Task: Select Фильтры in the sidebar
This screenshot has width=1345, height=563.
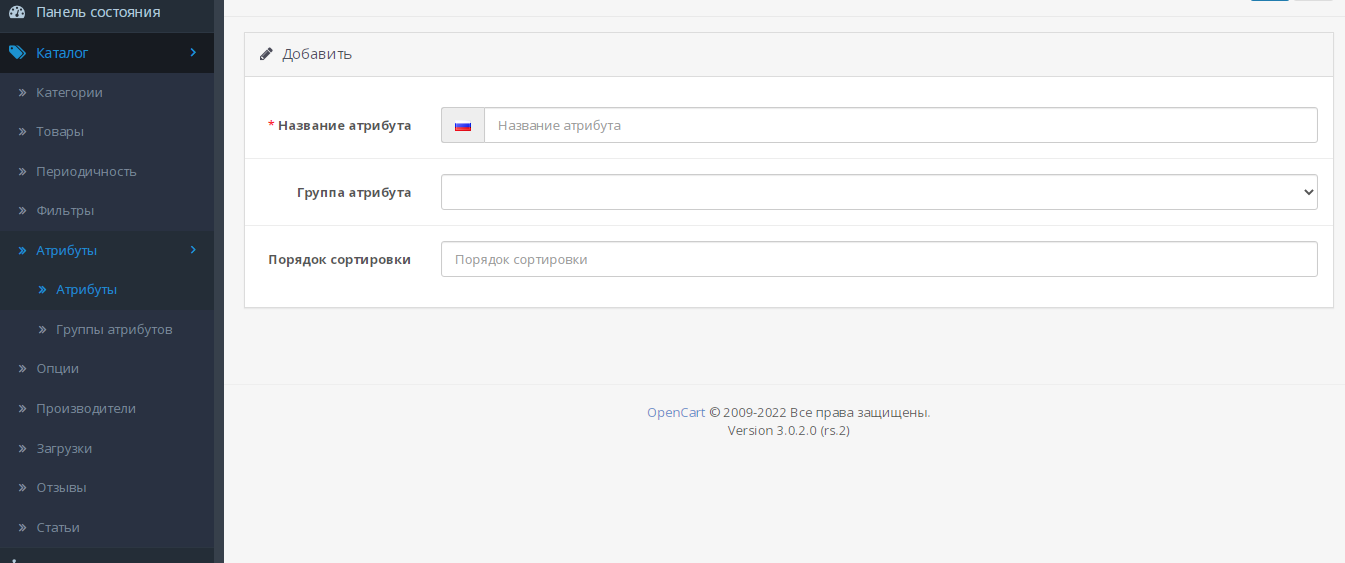Action: click(107, 211)
